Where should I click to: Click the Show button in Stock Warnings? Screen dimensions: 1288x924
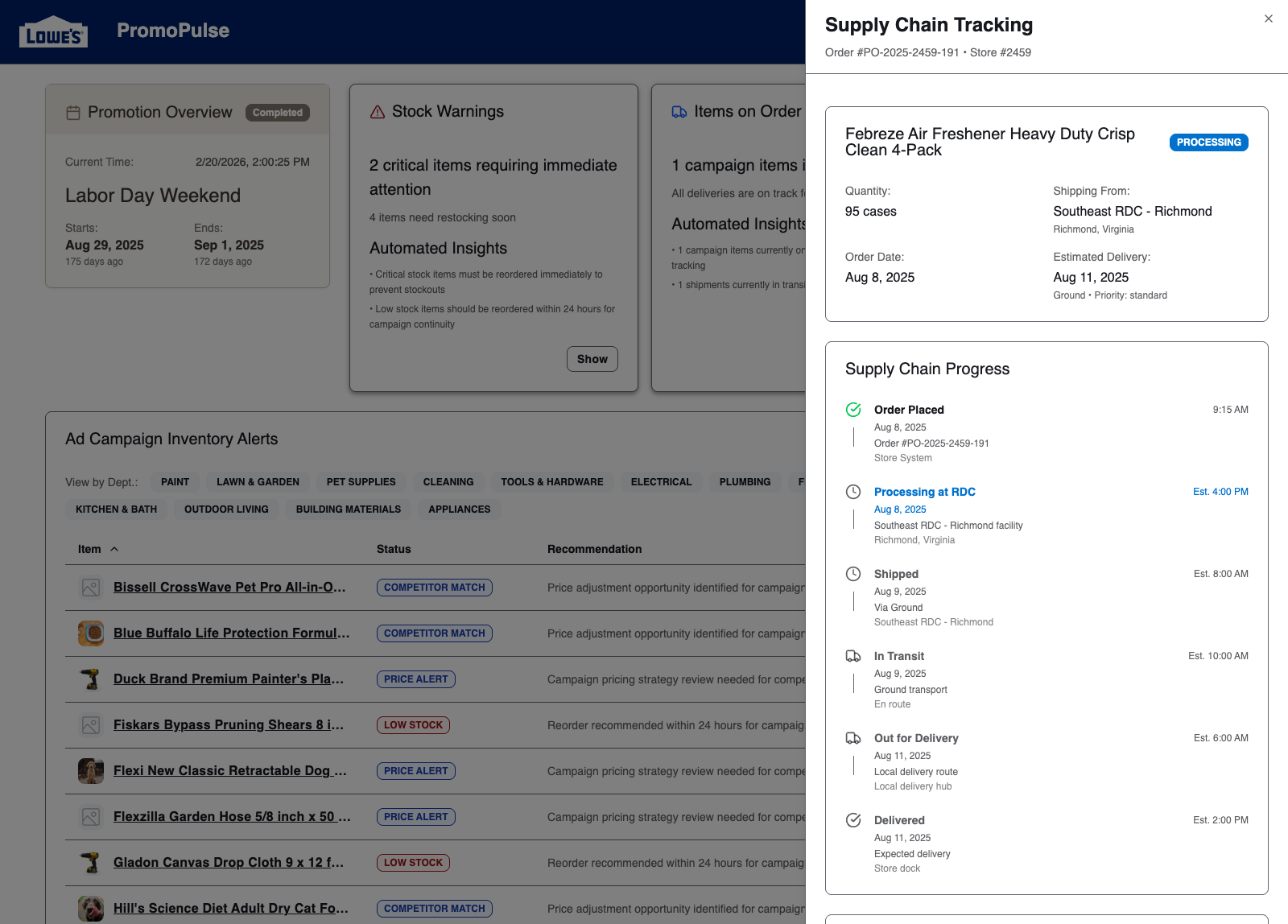(x=592, y=359)
